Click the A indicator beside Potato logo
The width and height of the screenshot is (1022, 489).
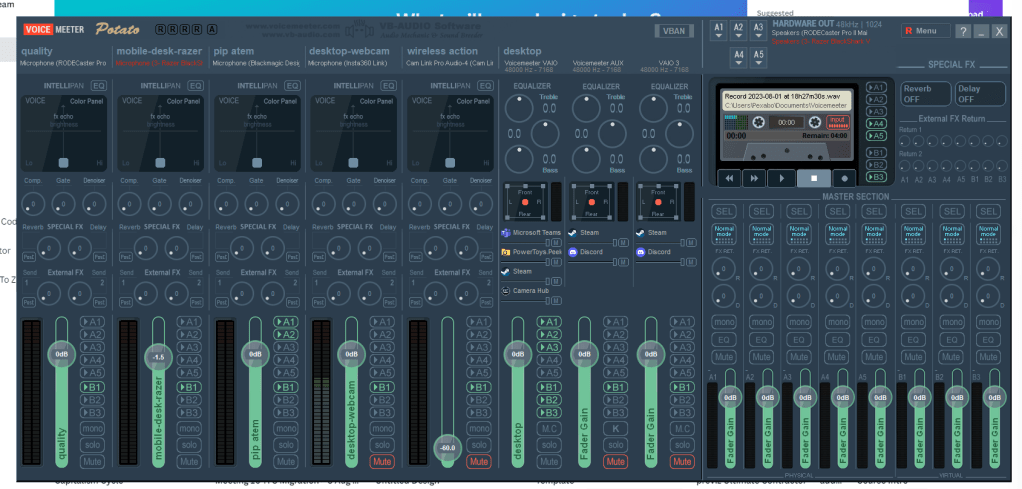click(x=212, y=29)
